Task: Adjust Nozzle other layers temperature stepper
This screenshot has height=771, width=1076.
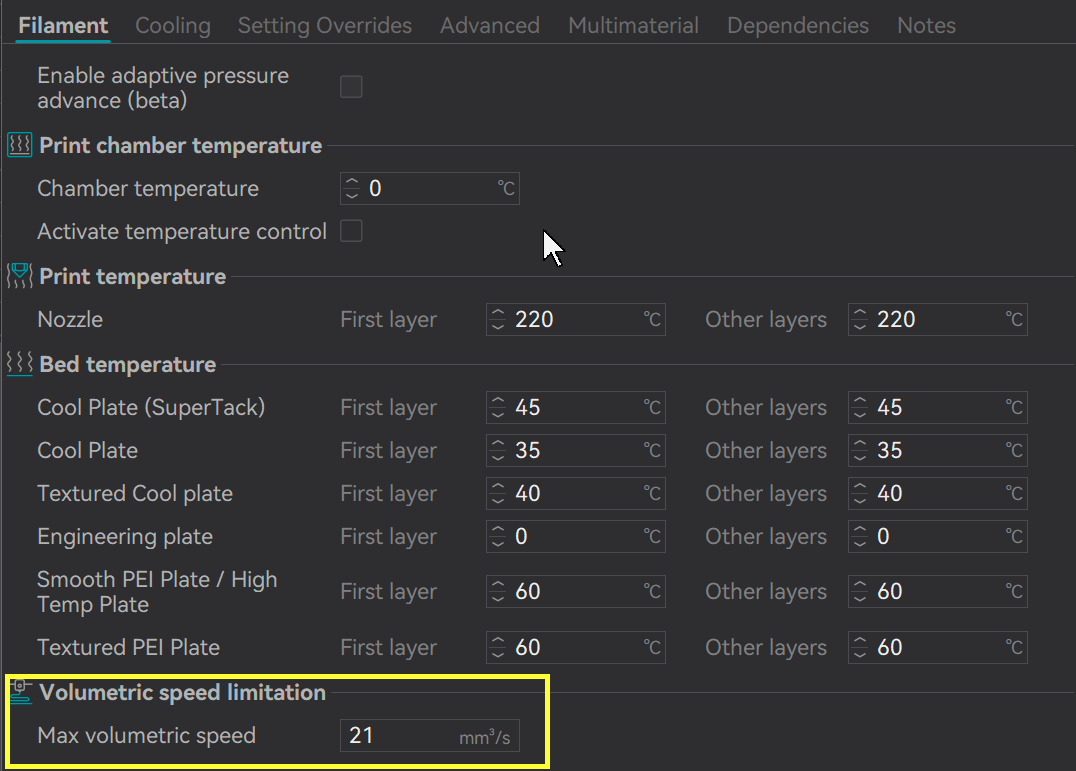Action: tap(860, 320)
